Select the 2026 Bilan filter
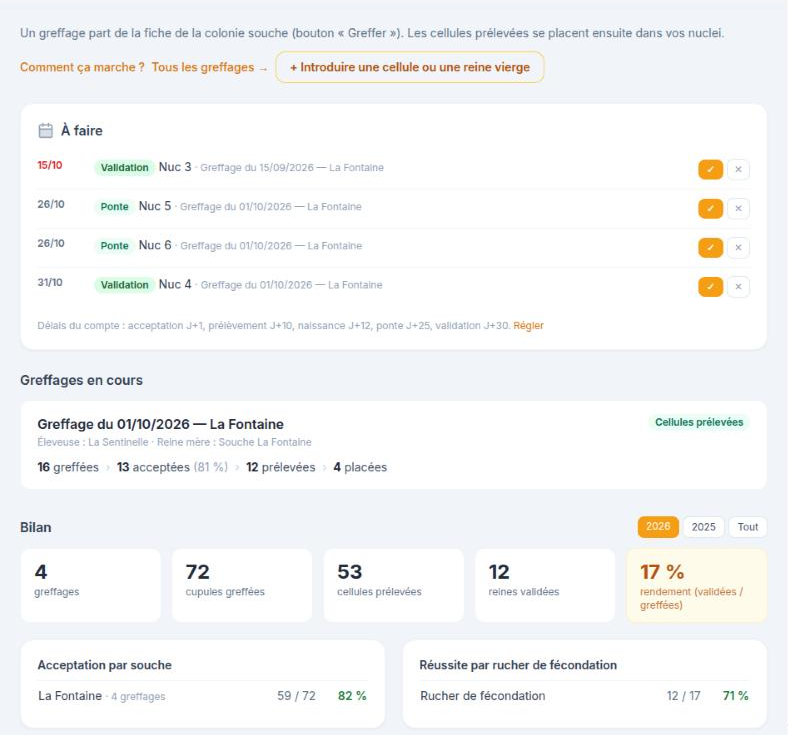Viewport: 788px width, 735px height. tap(658, 527)
